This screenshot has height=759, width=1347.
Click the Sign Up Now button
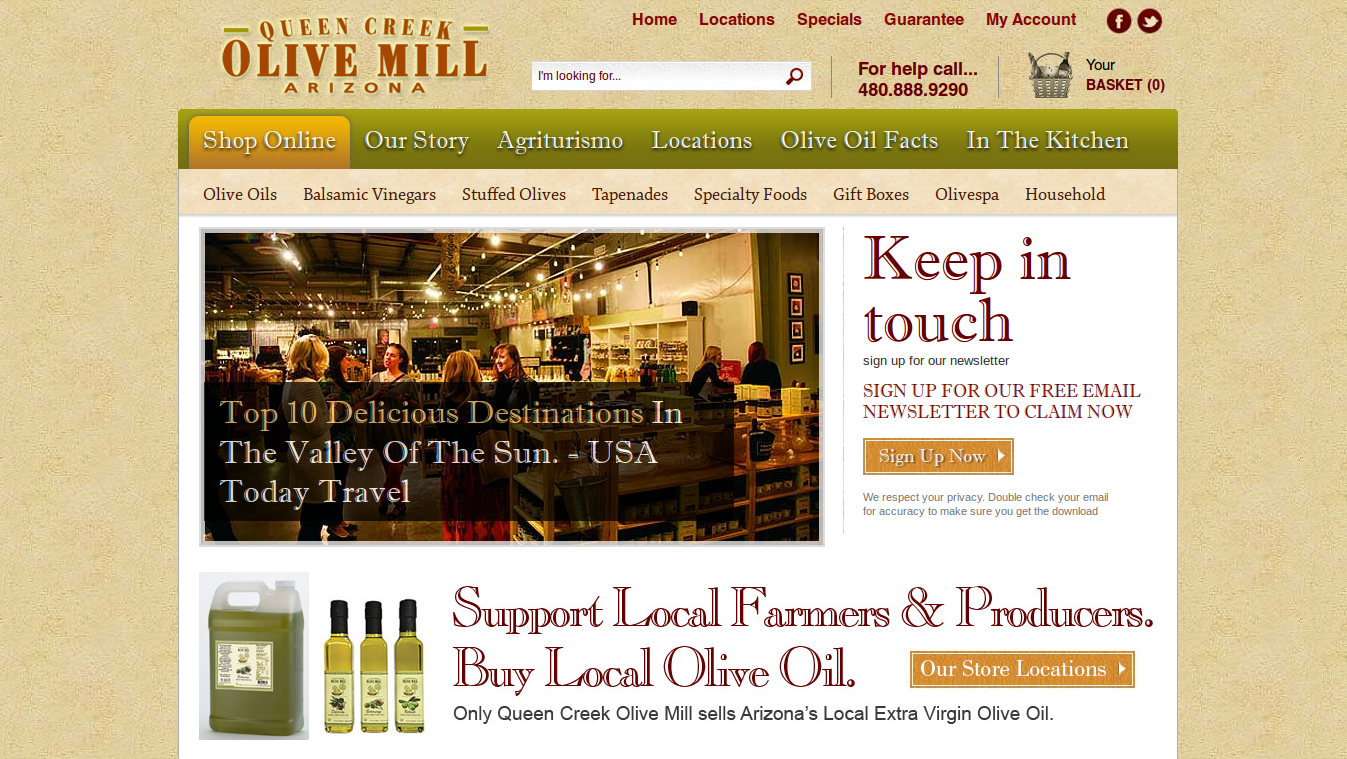coord(938,457)
